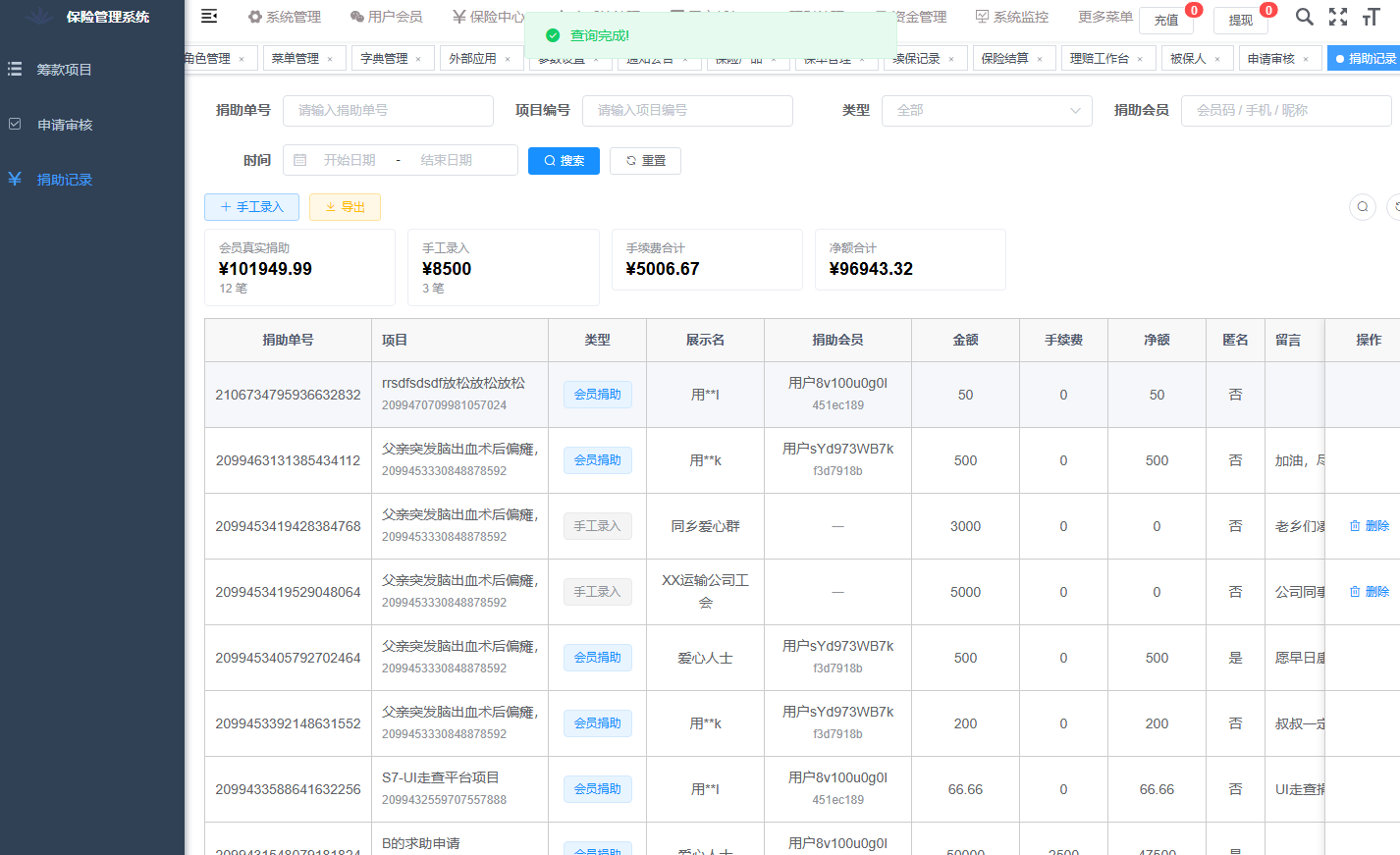
Task: Open the 类型 dropdown selector
Action: pos(987,110)
